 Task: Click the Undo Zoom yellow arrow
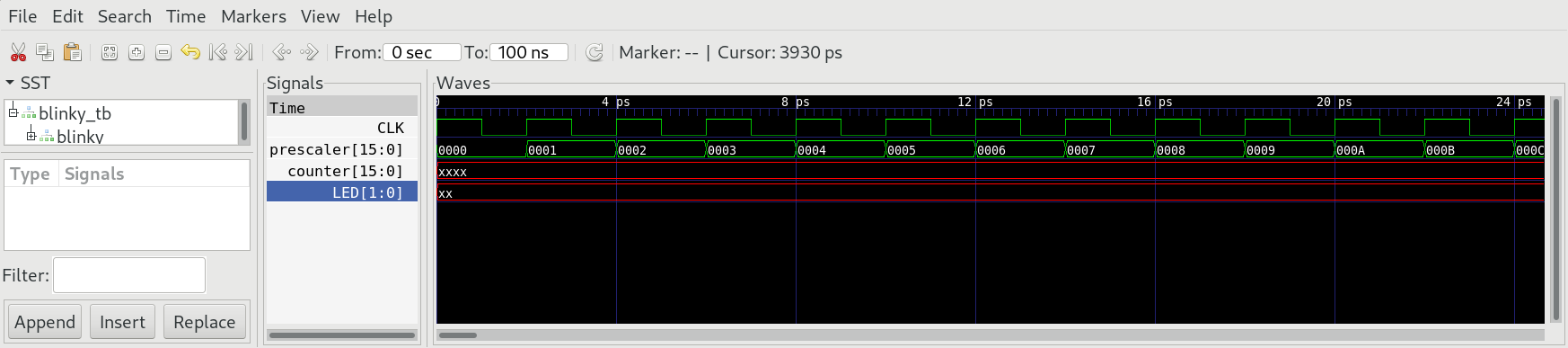tap(190, 52)
